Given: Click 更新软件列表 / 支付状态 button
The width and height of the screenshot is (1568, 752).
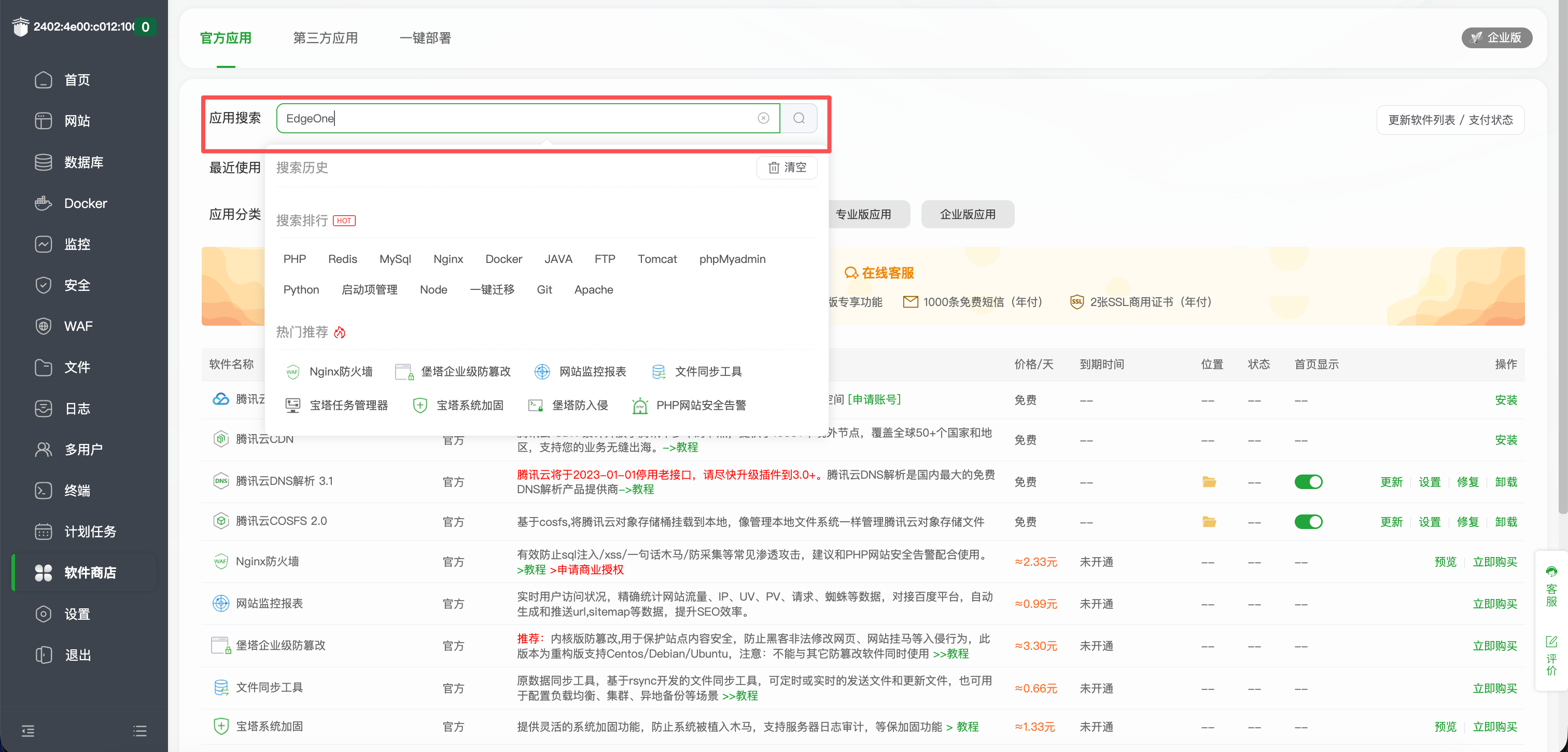Looking at the screenshot, I should (x=1450, y=120).
